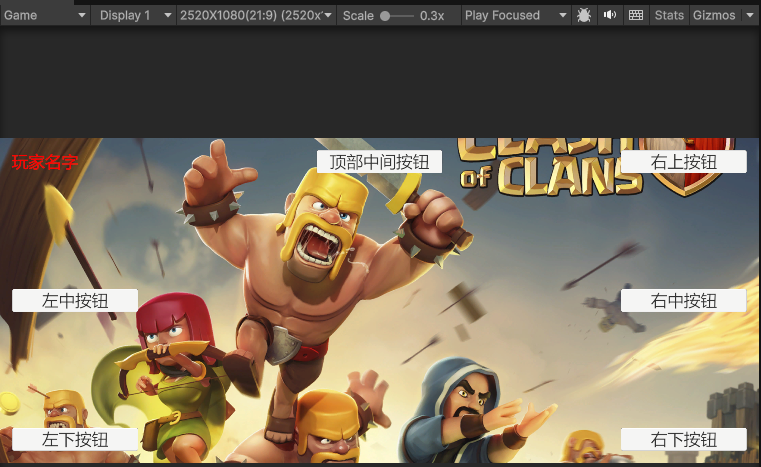Click the 右下按钮 button

click(x=683, y=439)
